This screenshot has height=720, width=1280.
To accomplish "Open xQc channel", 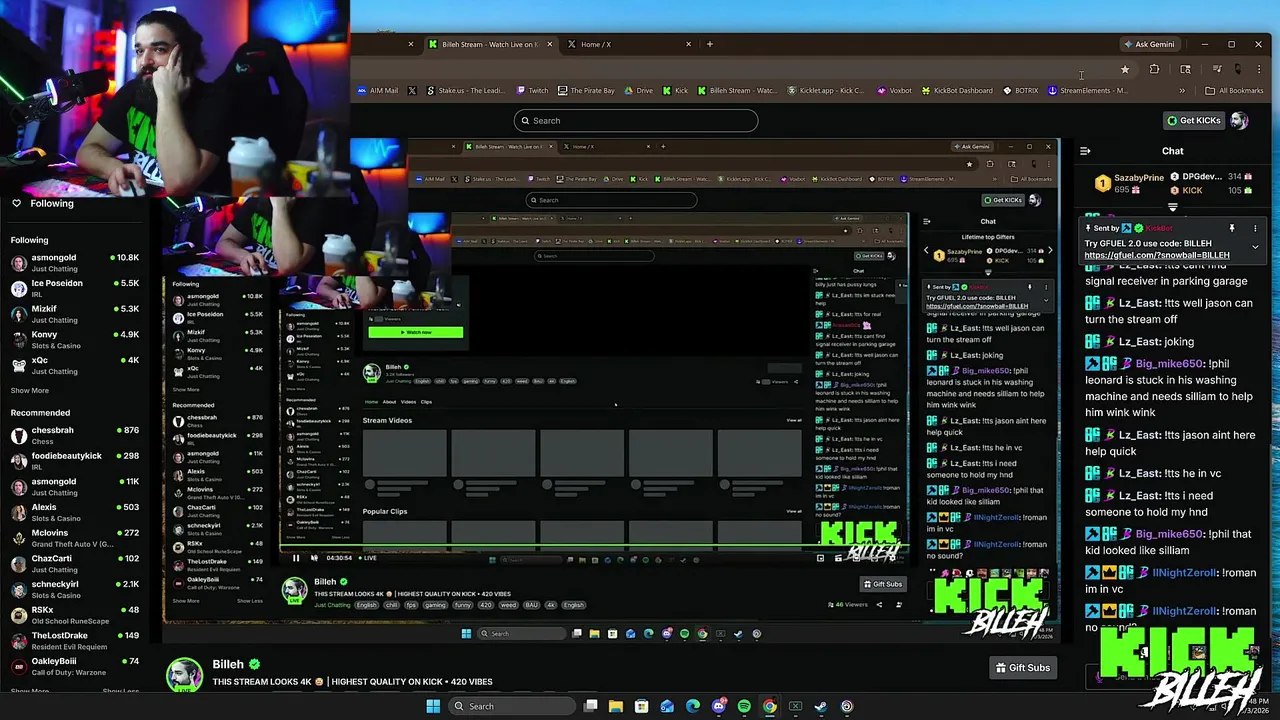I will point(74,365).
